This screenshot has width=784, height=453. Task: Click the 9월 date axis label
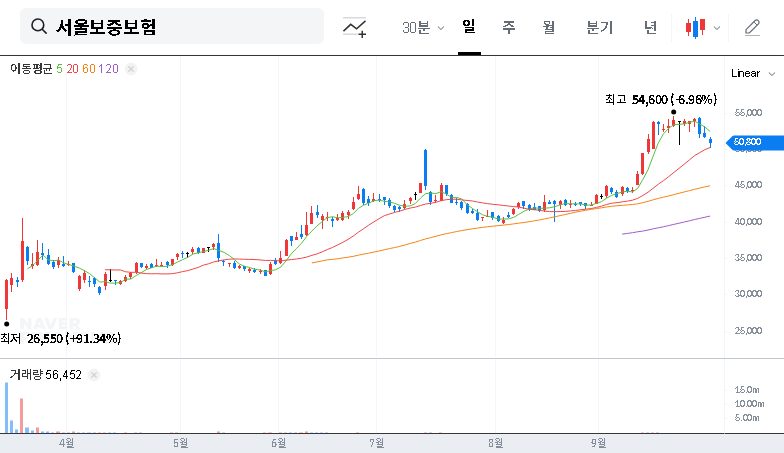point(598,443)
